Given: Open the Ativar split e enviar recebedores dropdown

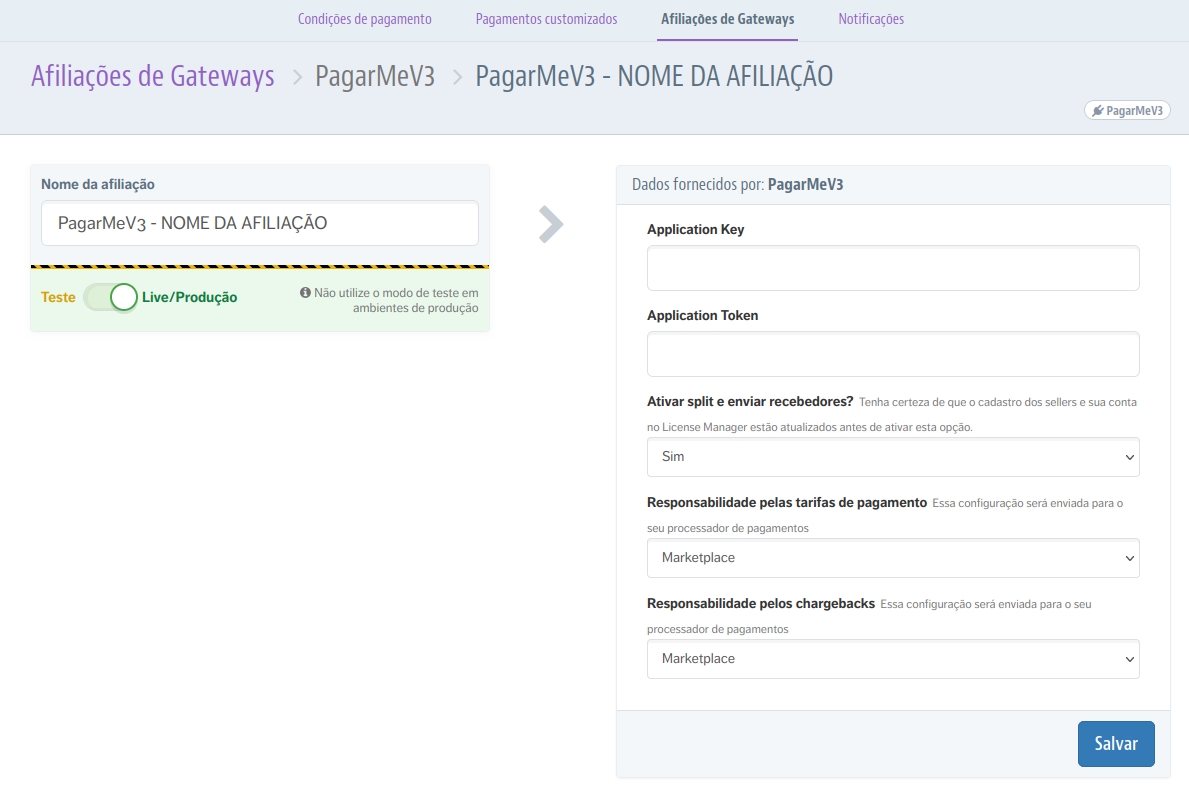Looking at the screenshot, I should tap(893, 457).
